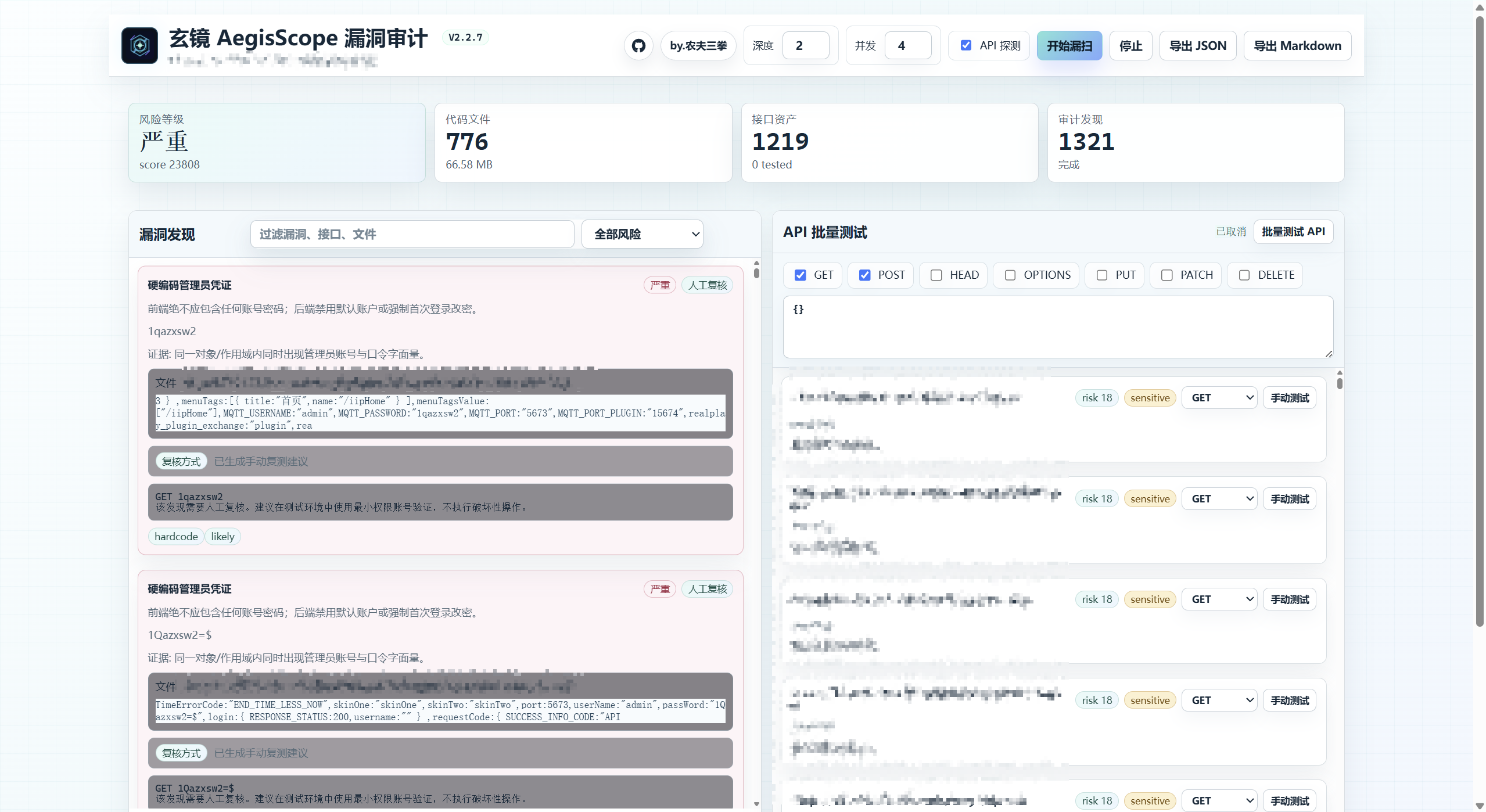Click sensitive badge in first API row
The width and height of the screenshot is (1486, 812).
[x=1150, y=398]
